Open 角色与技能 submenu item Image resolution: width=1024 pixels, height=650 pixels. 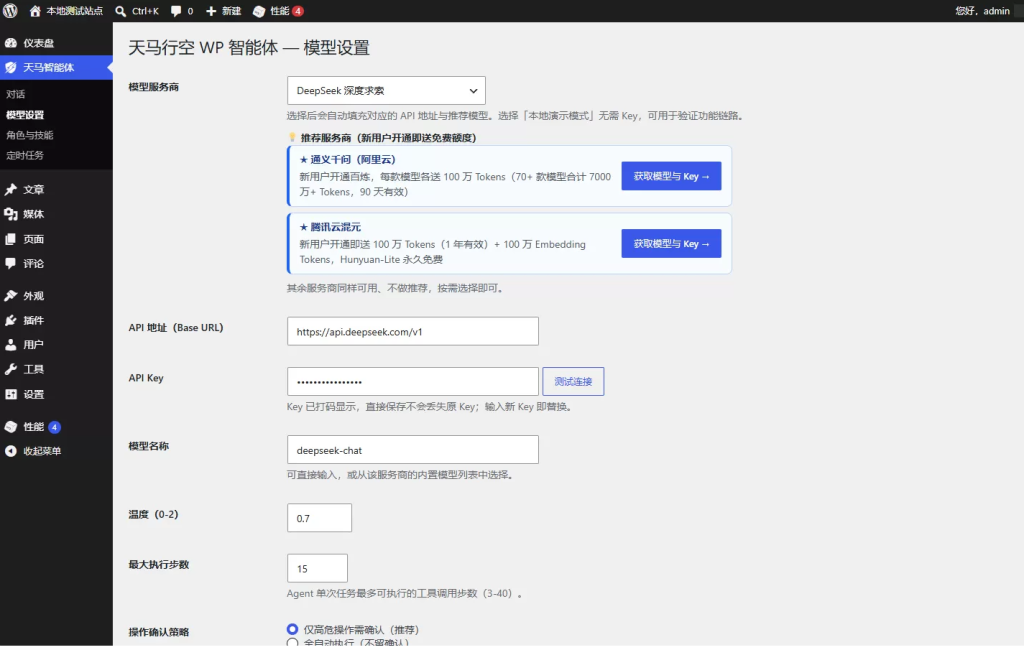pos(29,135)
